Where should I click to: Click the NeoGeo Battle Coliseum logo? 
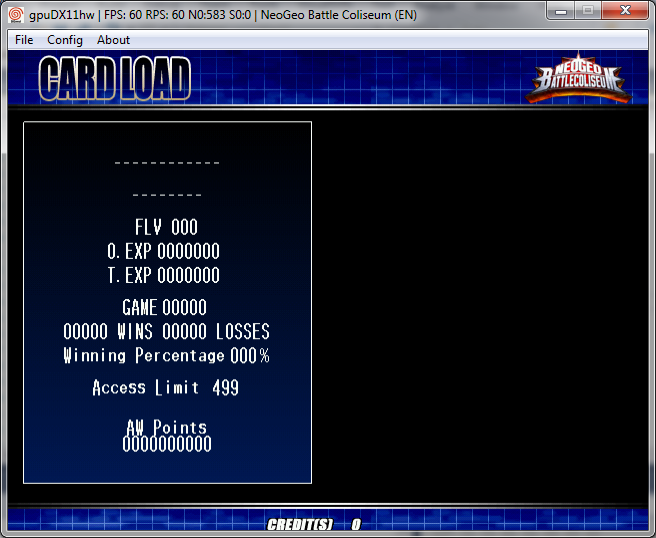(x=578, y=78)
